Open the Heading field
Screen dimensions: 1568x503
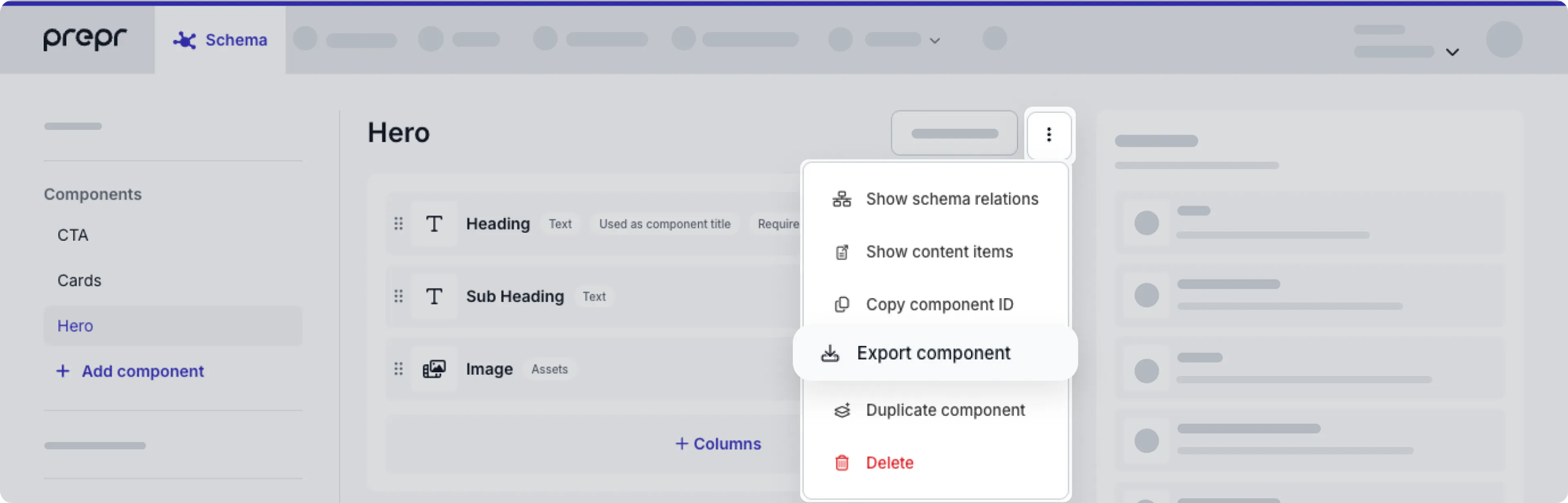pos(498,224)
